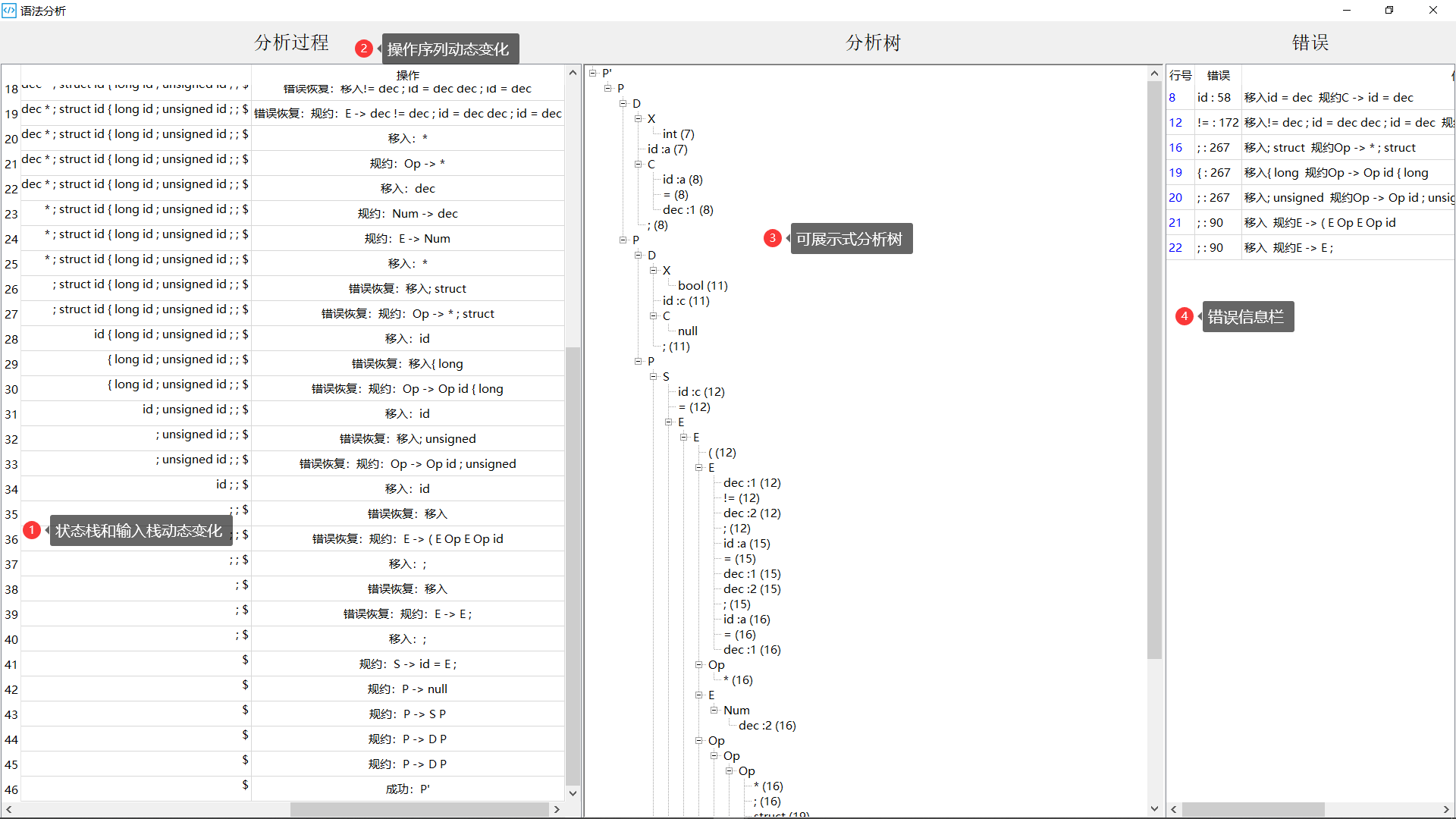Click row number 46 in analysis process
This screenshot has height=819, width=1456.
coord(11,789)
